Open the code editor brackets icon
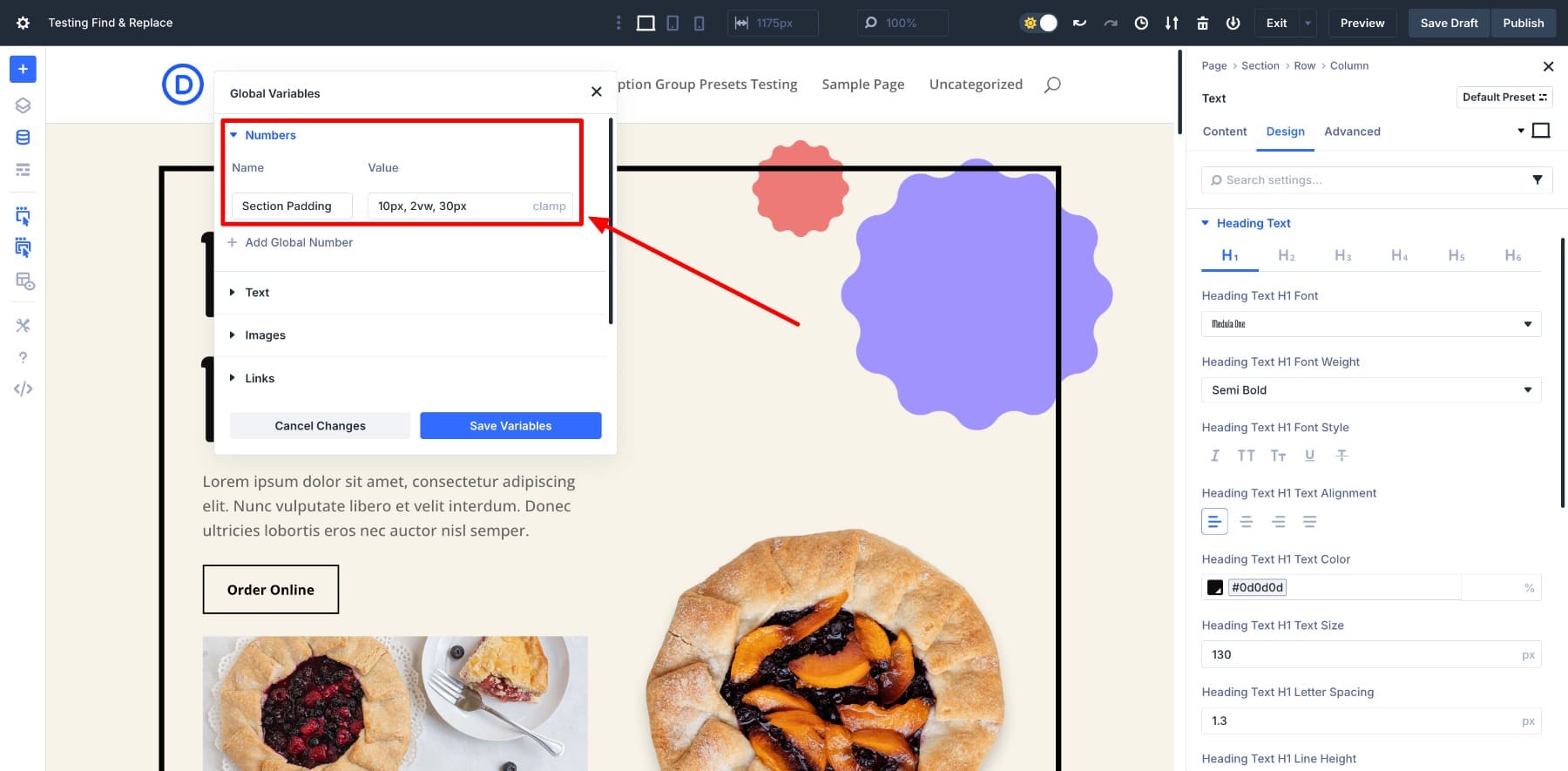1568x771 pixels. (23, 389)
